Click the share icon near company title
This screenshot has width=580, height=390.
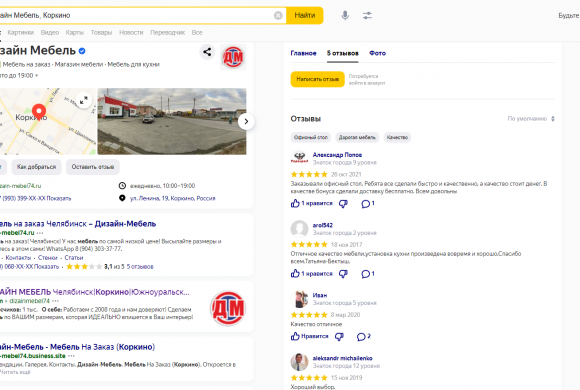207,52
